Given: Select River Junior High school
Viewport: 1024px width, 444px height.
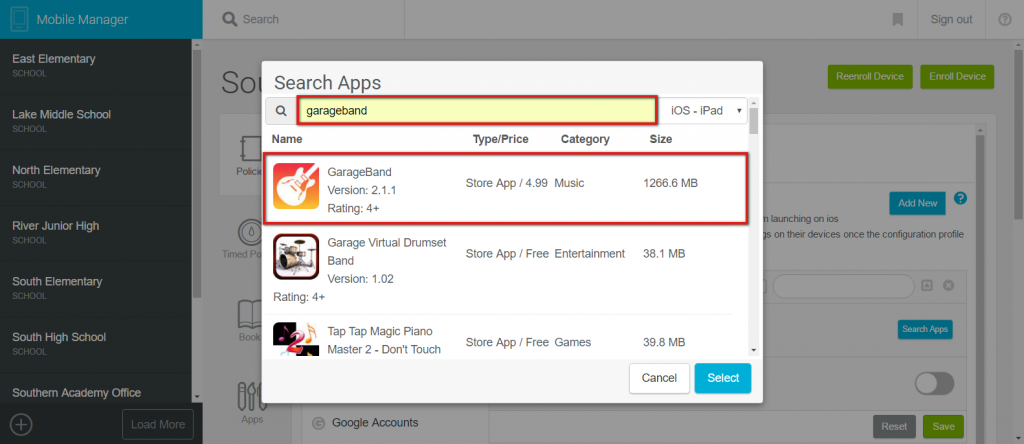Looking at the screenshot, I should click(96, 233).
